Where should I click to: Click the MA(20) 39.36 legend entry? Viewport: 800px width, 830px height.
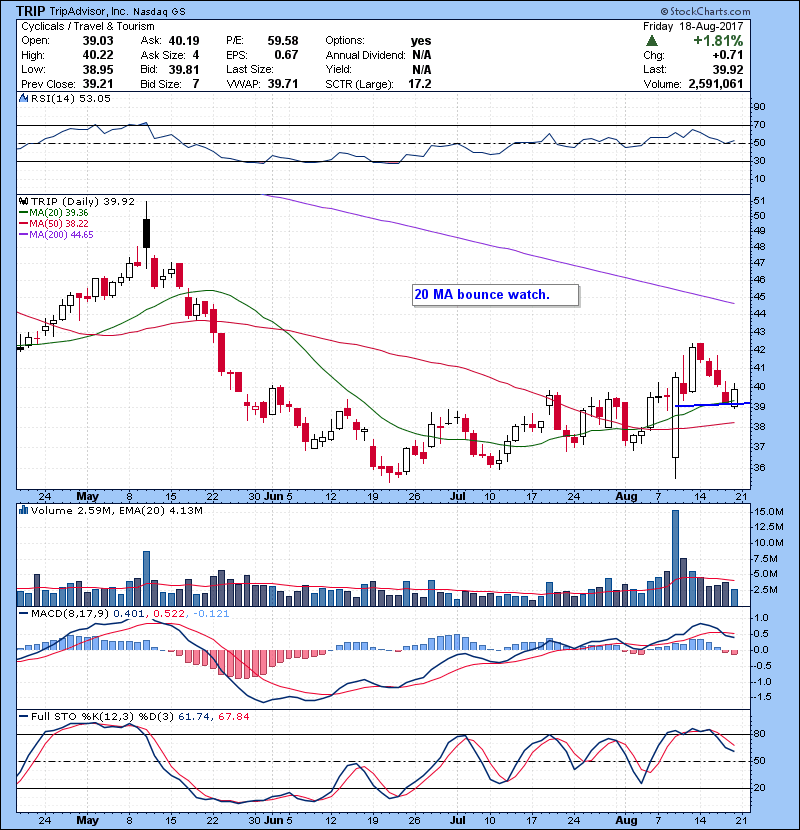(53, 213)
